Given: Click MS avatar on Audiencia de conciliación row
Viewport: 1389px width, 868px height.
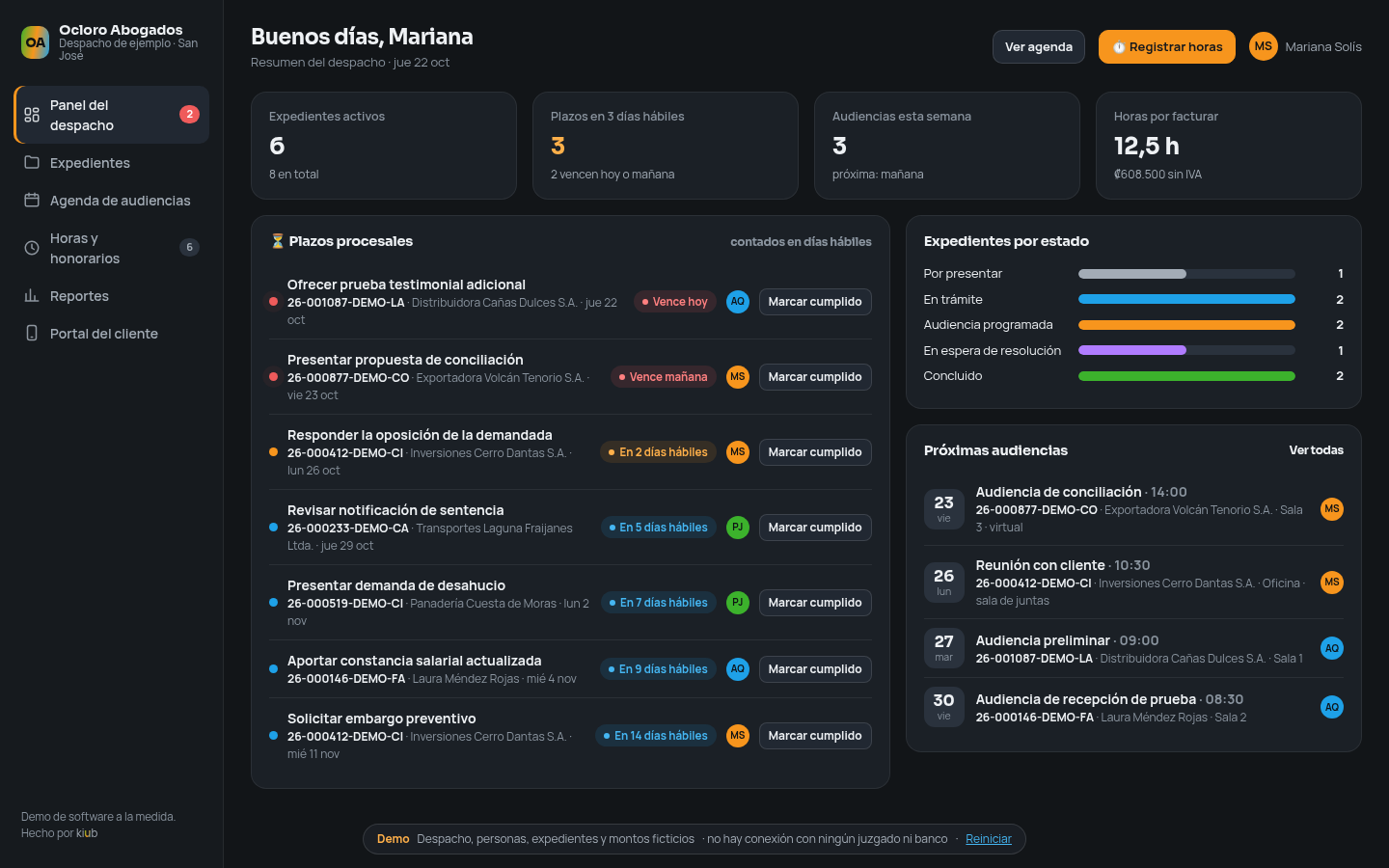Looking at the screenshot, I should (x=1332, y=509).
